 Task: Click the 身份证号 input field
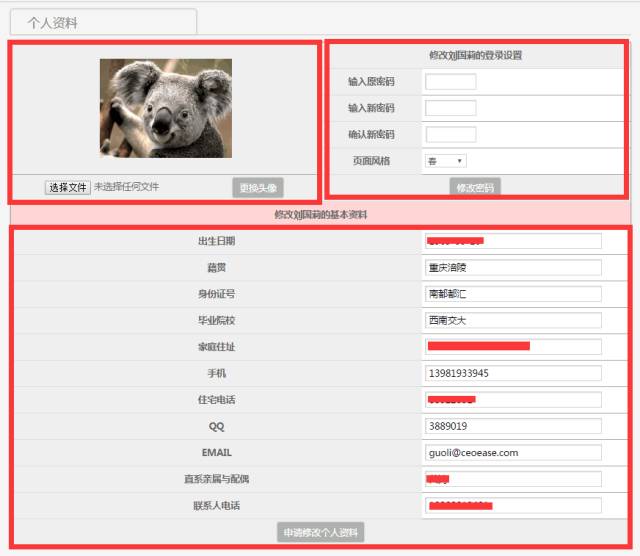pyautogui.click(x=513, y=294)
